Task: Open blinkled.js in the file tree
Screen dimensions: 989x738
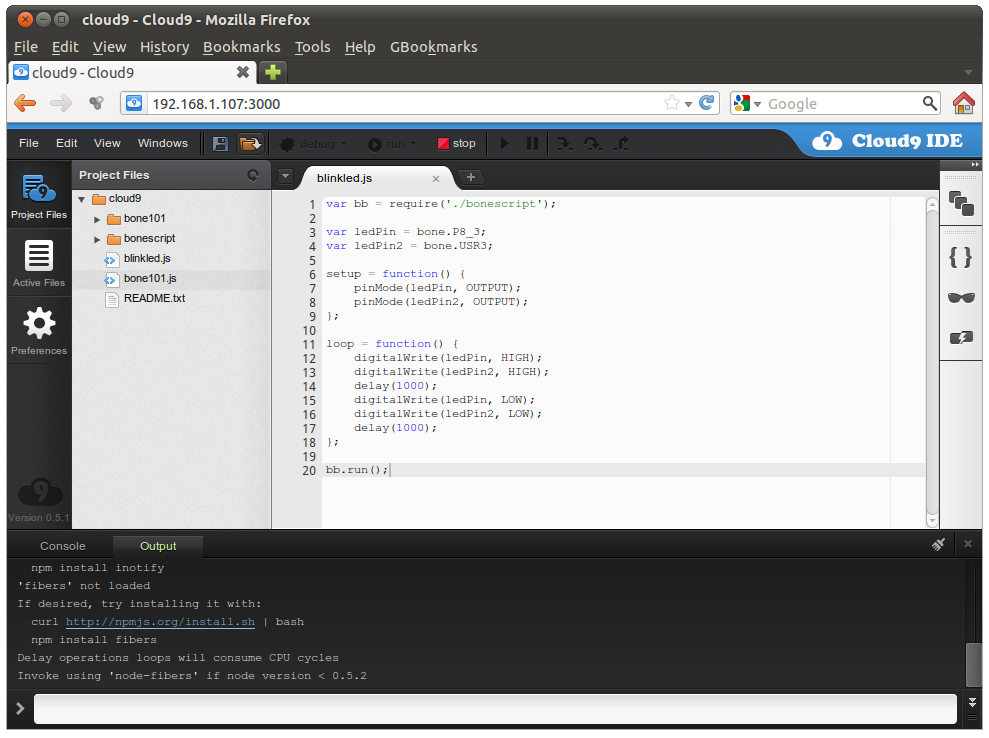Action: (x=147, y=259)
